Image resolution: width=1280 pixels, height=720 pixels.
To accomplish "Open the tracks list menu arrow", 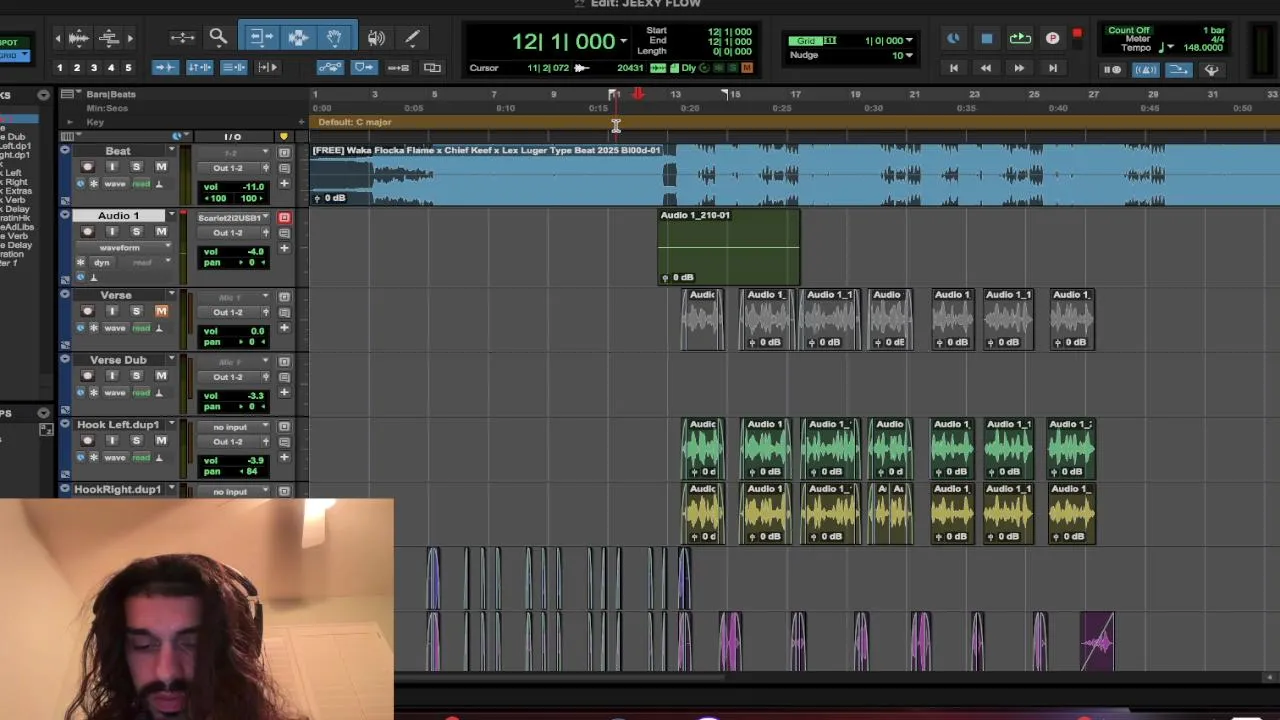I will (x=43, y=95).
